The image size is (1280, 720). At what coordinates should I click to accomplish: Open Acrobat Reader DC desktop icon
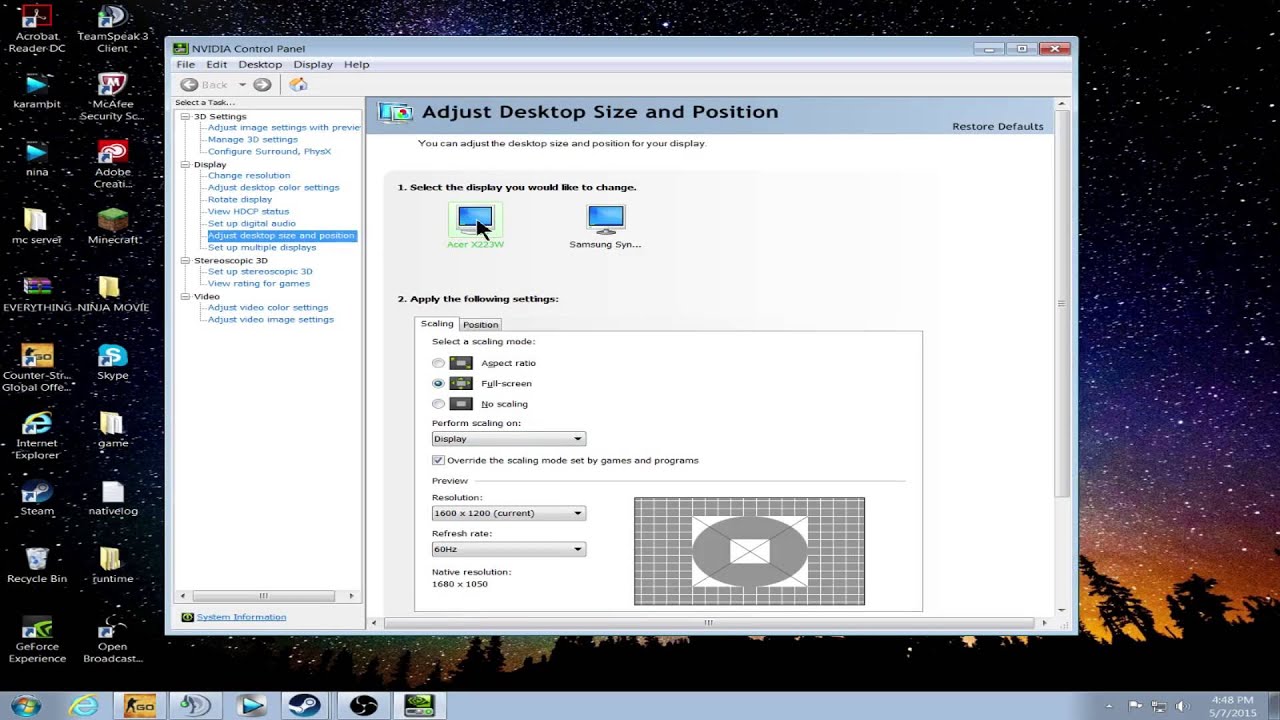pyautogui.click(x=37, y=29)
